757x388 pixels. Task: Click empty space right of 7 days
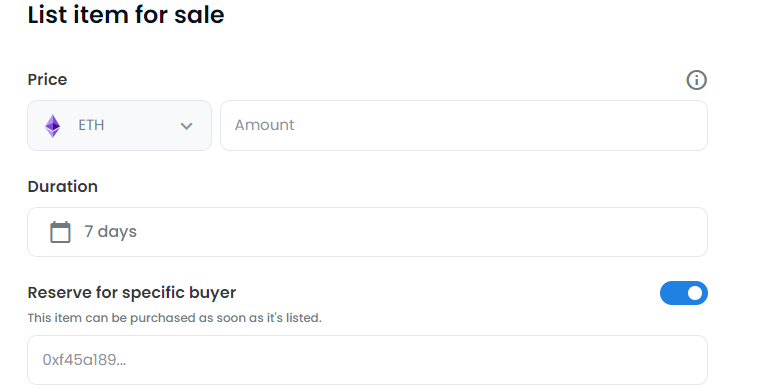coord(420,232)
